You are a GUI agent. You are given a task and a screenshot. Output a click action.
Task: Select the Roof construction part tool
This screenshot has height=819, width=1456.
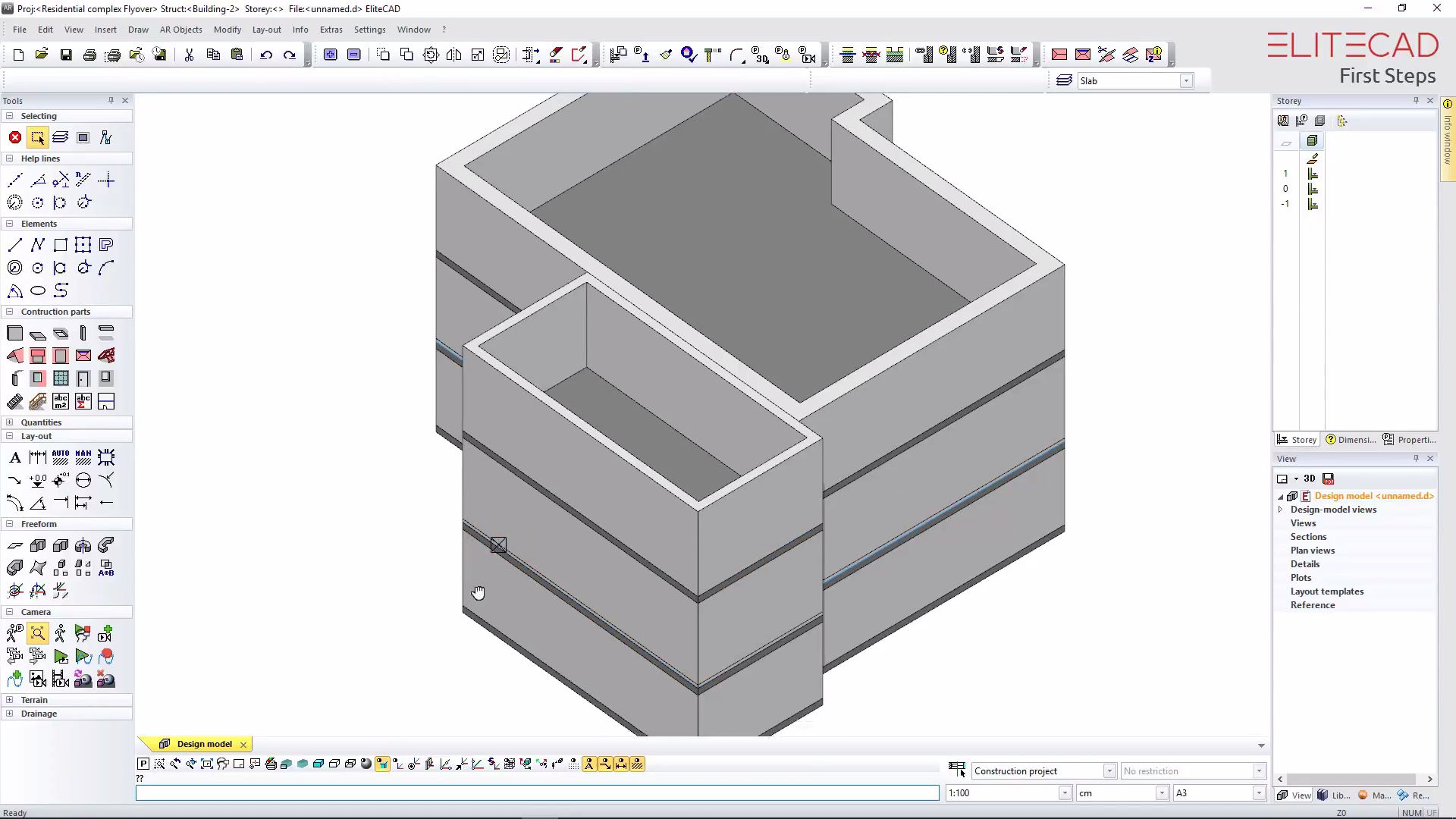point(15,356)
